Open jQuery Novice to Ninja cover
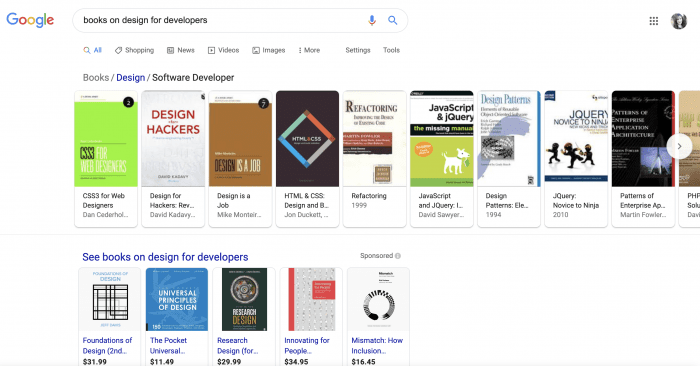Screen dimensions: 700x366 coord(576,139)
